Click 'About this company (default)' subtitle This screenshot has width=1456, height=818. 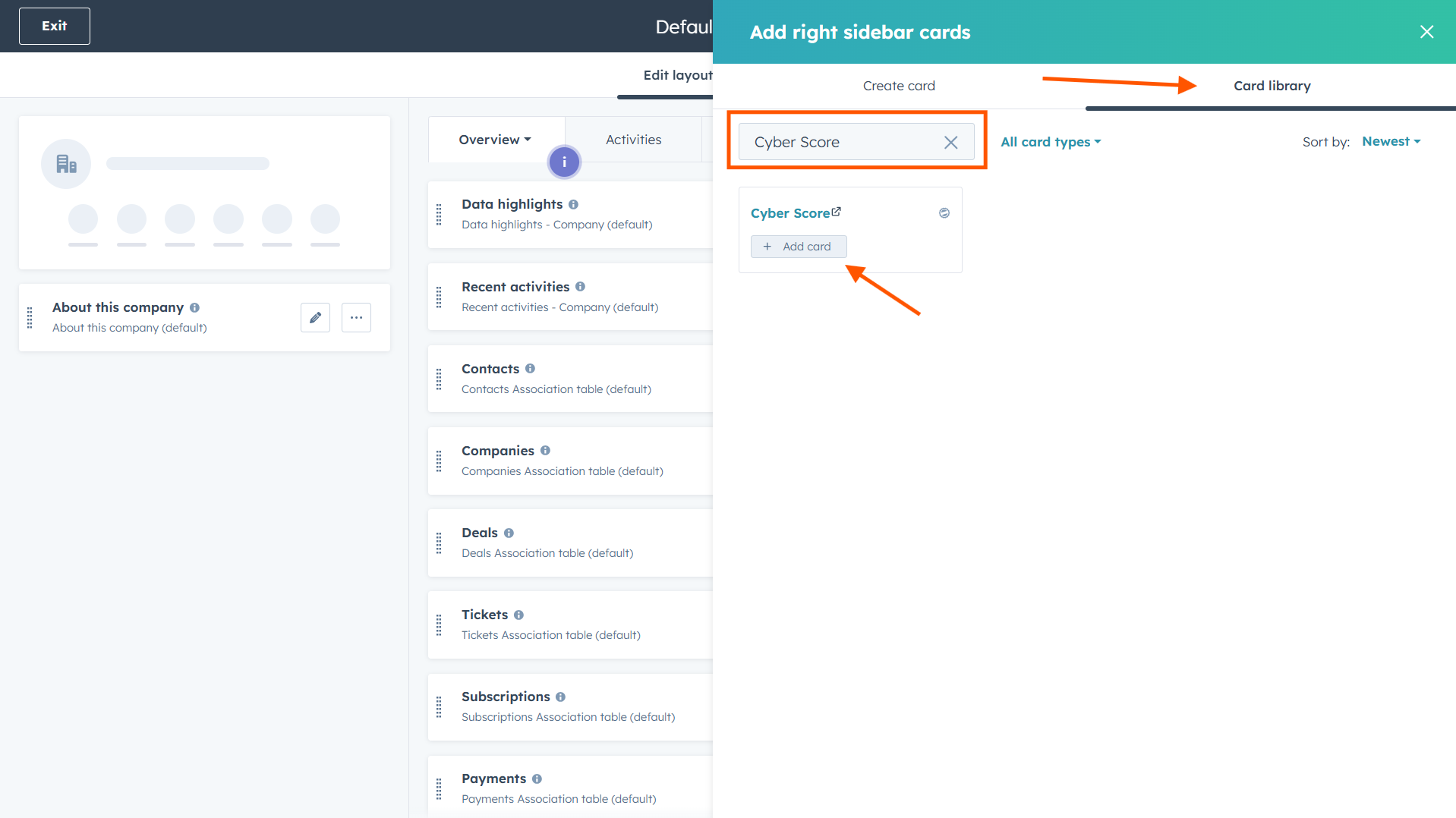point(129,328)
